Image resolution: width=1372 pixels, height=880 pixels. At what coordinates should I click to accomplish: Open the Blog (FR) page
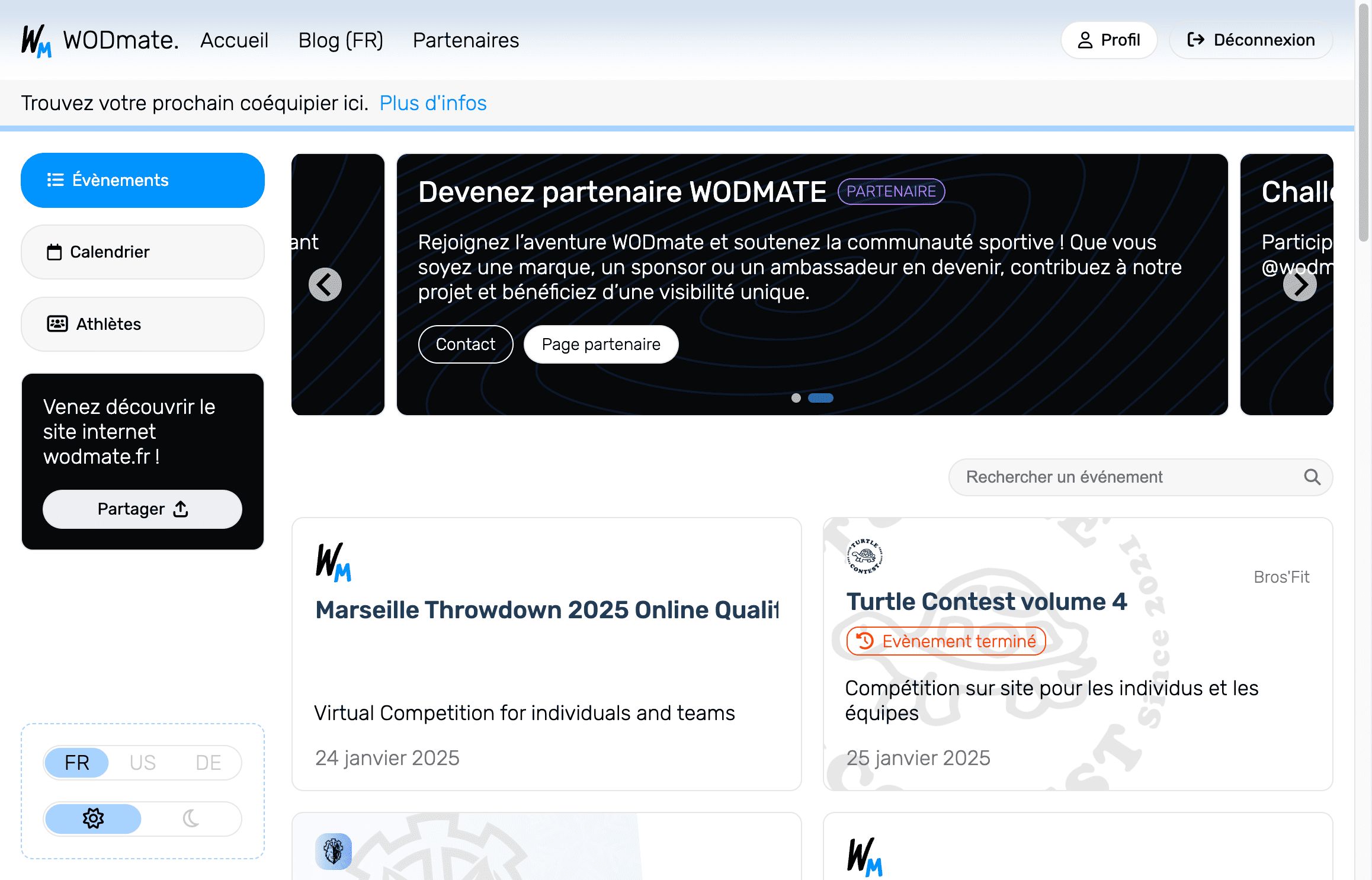point(341,40)
